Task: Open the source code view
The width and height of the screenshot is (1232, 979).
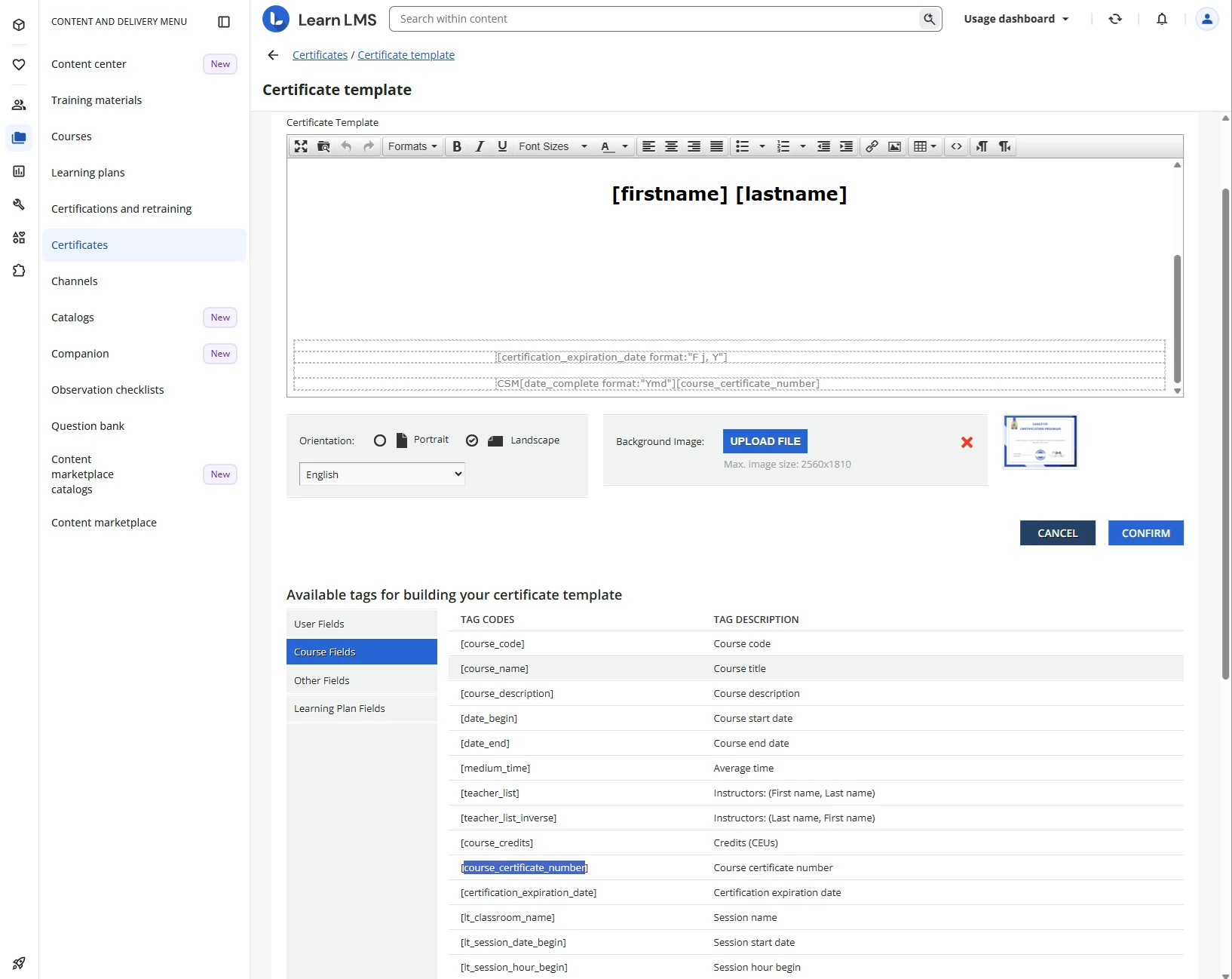Action: 956,146
